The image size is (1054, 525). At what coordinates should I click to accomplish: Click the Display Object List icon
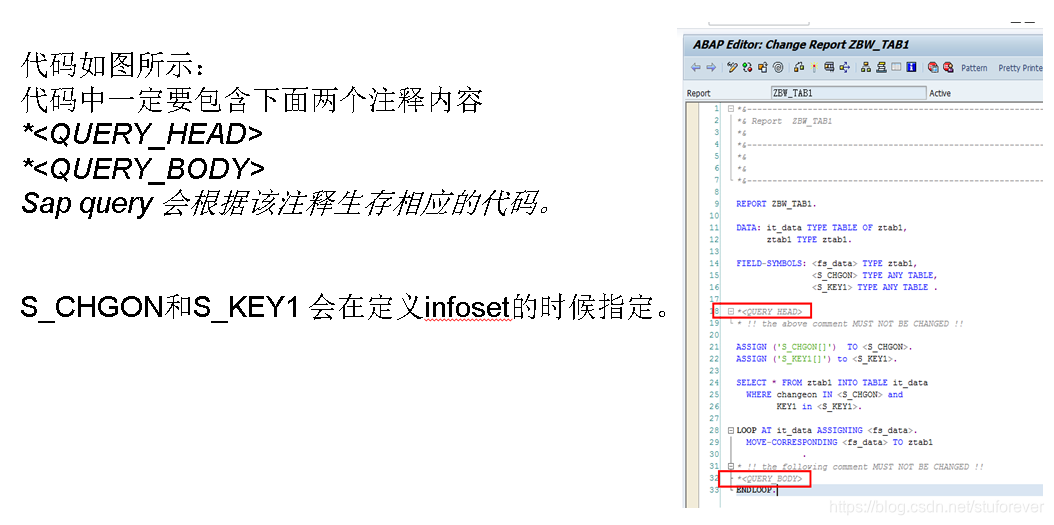coord(845,67)
